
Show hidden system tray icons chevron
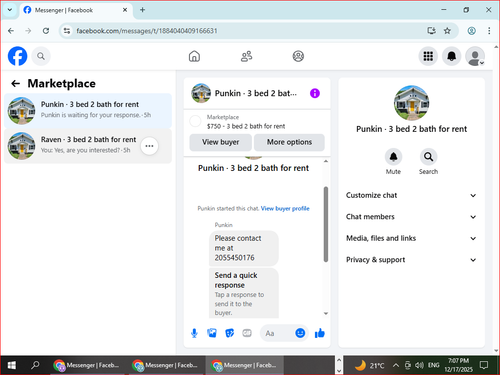396,365
